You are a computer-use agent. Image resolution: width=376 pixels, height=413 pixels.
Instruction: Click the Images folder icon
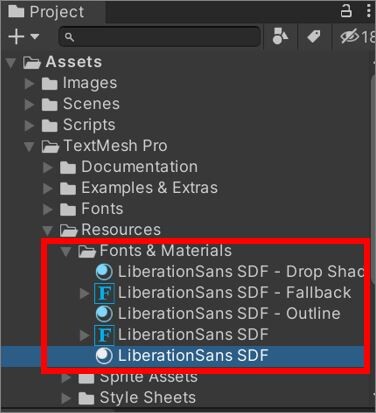[50, 84]
